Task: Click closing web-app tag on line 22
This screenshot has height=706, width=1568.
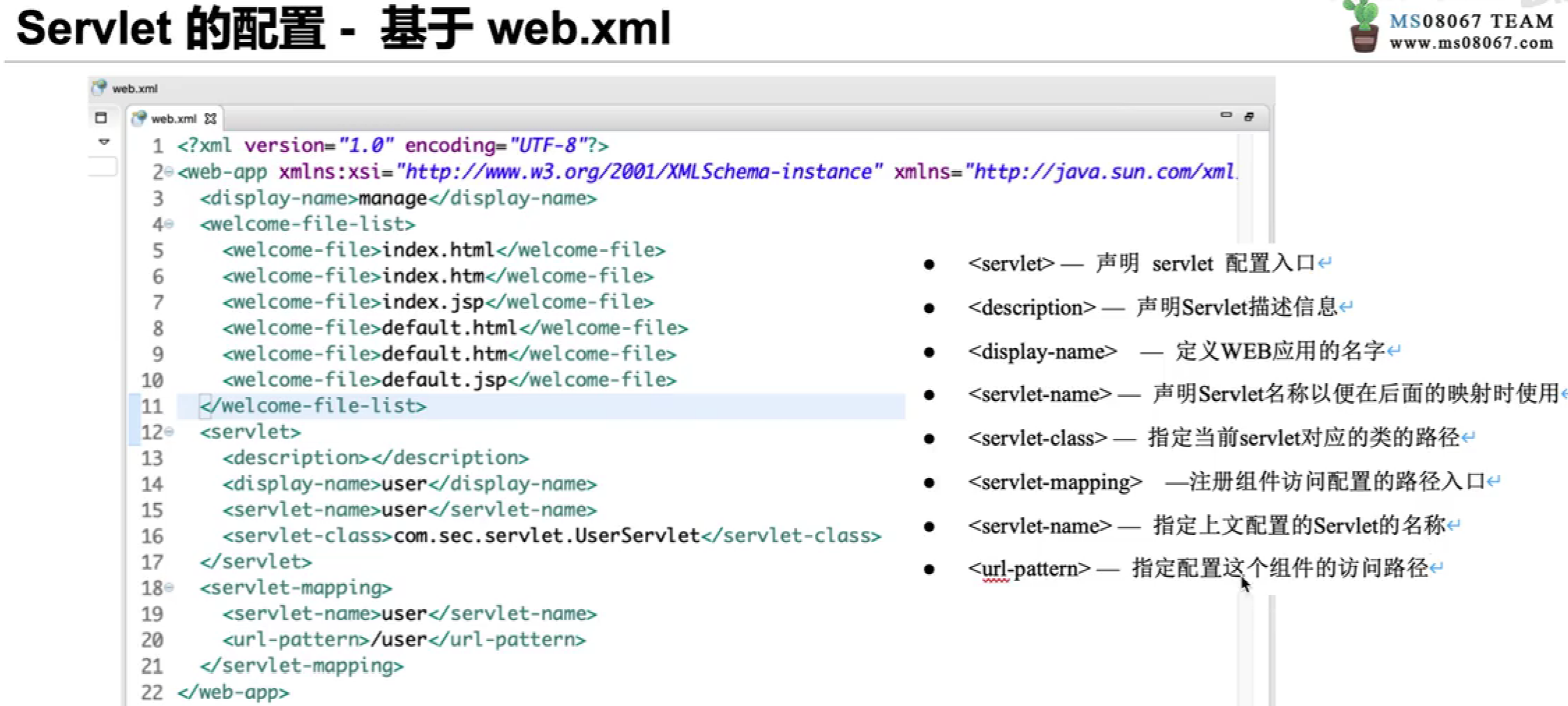Action: click(233, 692)
